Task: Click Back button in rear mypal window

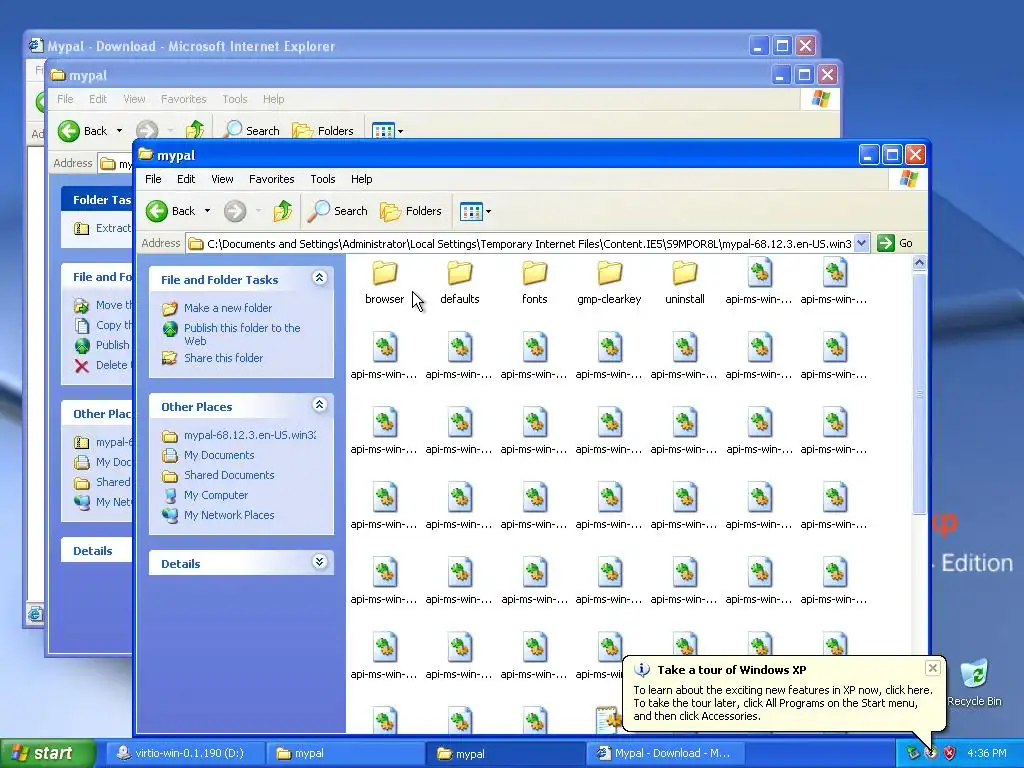Action: coord(82,131)
